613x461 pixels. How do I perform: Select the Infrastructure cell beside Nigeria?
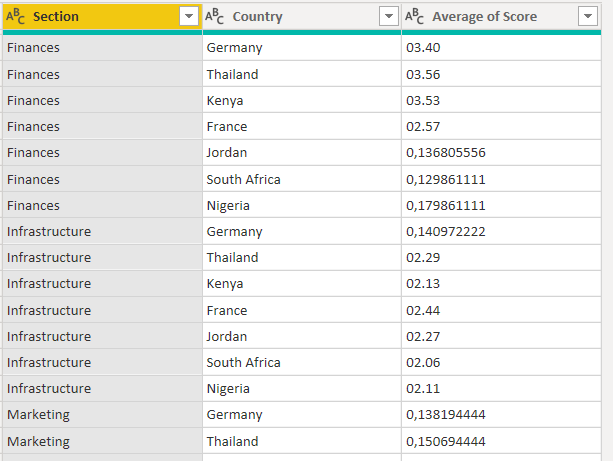click(x=102, y=389)
